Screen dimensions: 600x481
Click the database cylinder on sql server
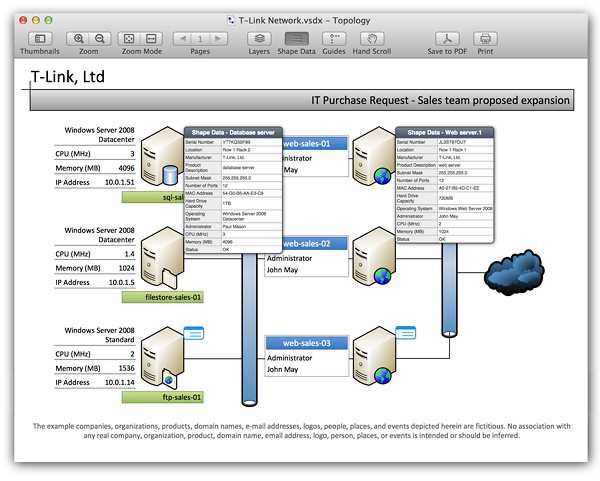[170, 175]
